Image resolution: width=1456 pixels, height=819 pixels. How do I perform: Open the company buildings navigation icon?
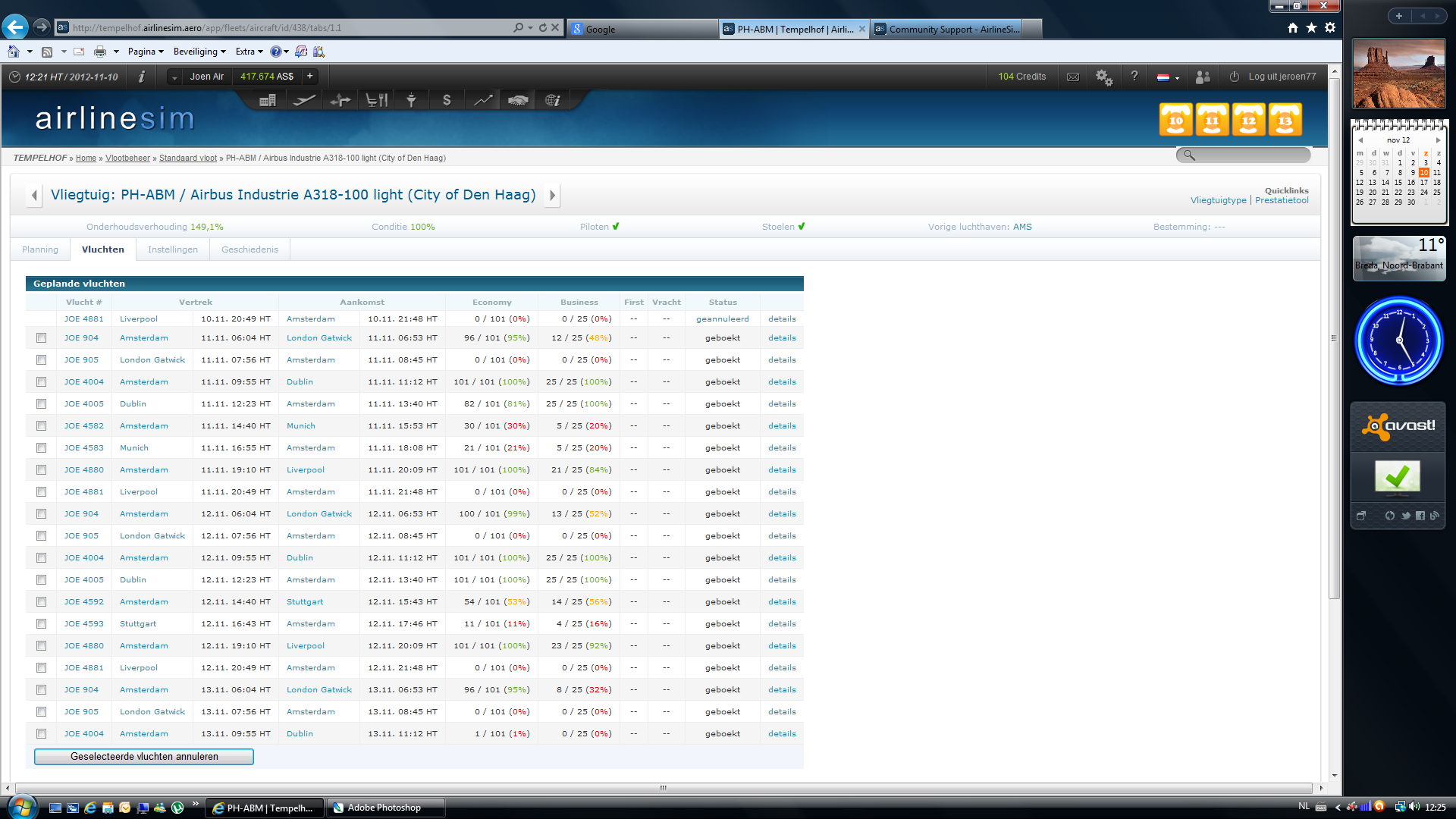267,100
